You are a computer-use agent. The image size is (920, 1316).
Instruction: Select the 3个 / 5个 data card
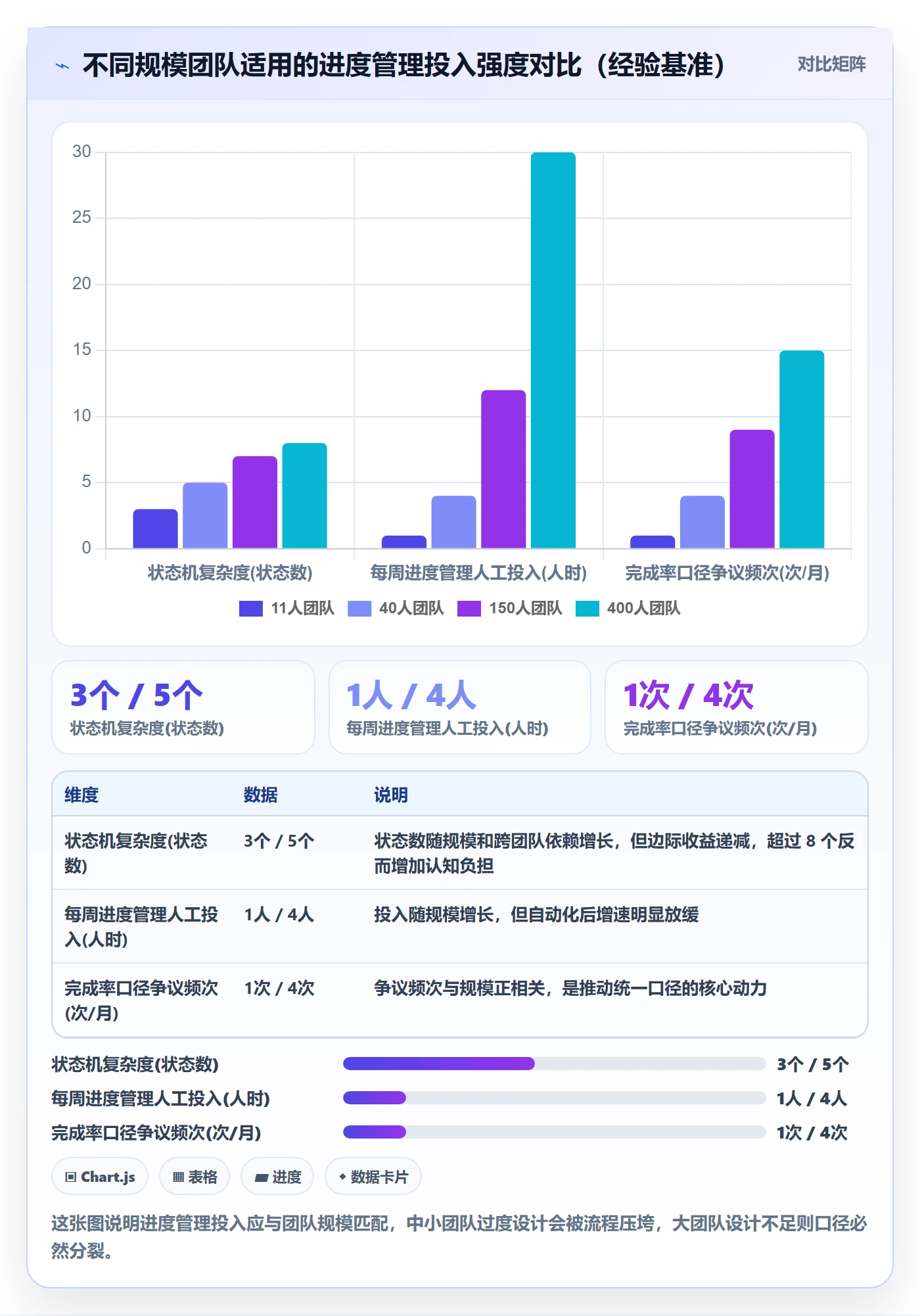pos(183,707)
